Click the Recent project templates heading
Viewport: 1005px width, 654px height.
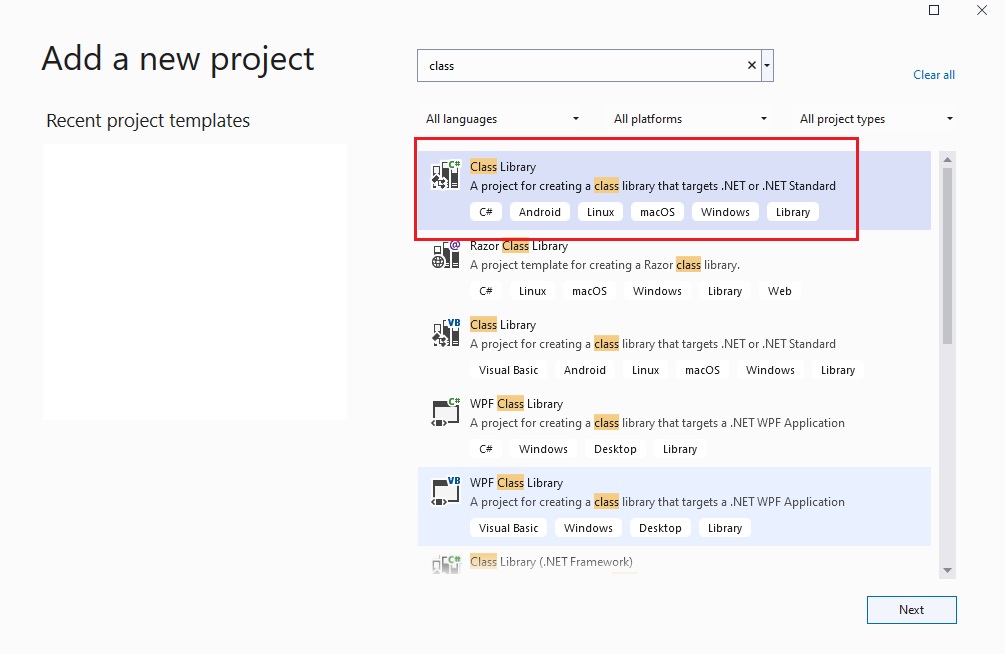148,121
